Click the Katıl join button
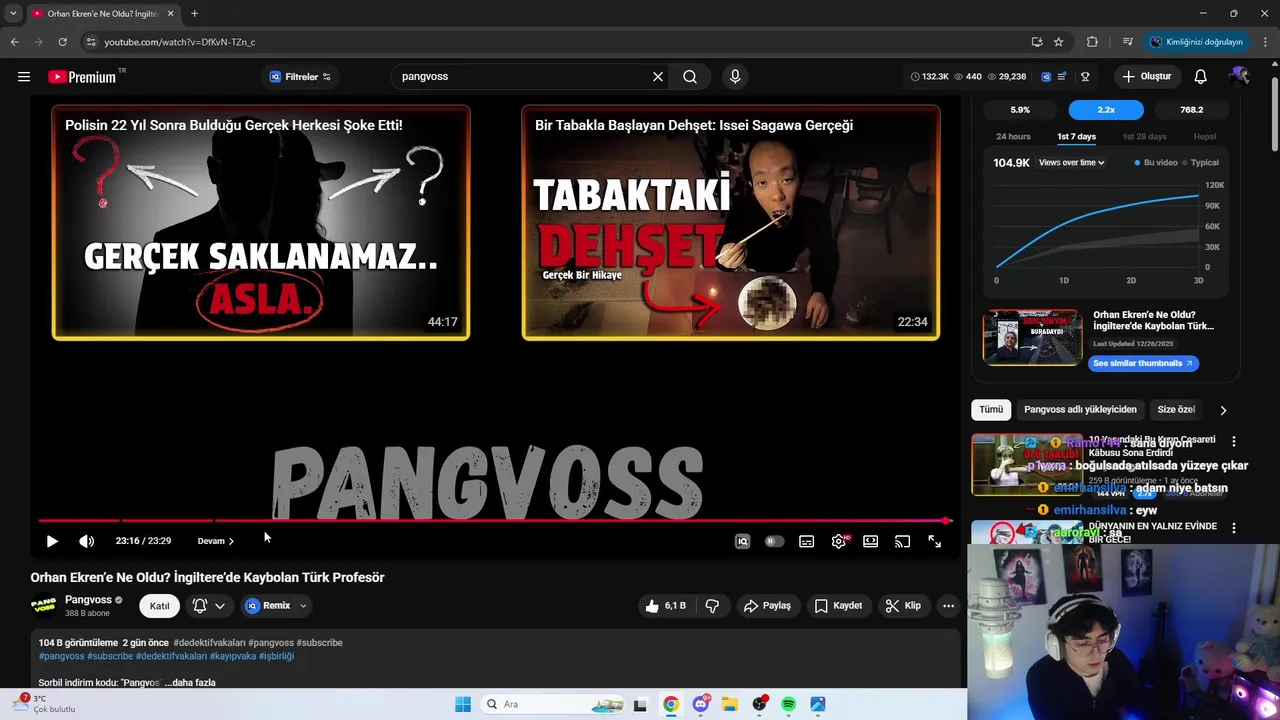Viewport: 1280px width, 720px height. [159, 606]
